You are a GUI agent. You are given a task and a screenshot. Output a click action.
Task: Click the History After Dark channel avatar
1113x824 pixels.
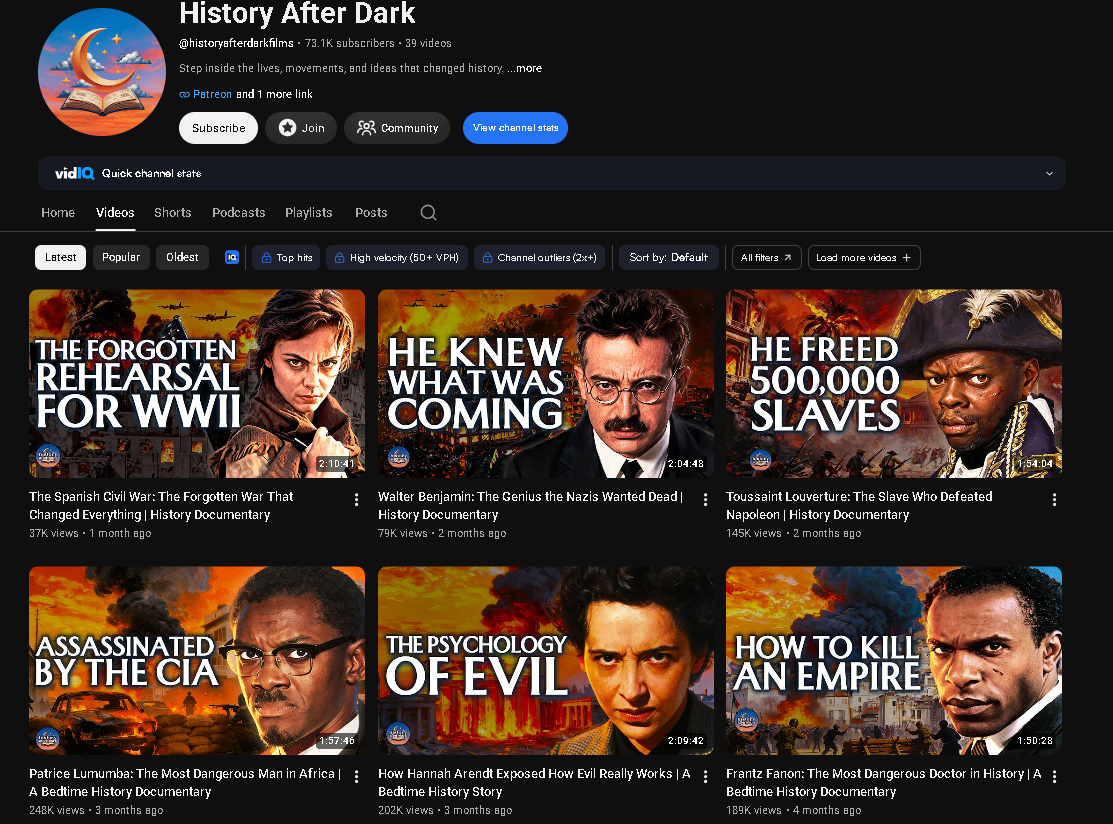pyautogui.click(x=102, y=72)
